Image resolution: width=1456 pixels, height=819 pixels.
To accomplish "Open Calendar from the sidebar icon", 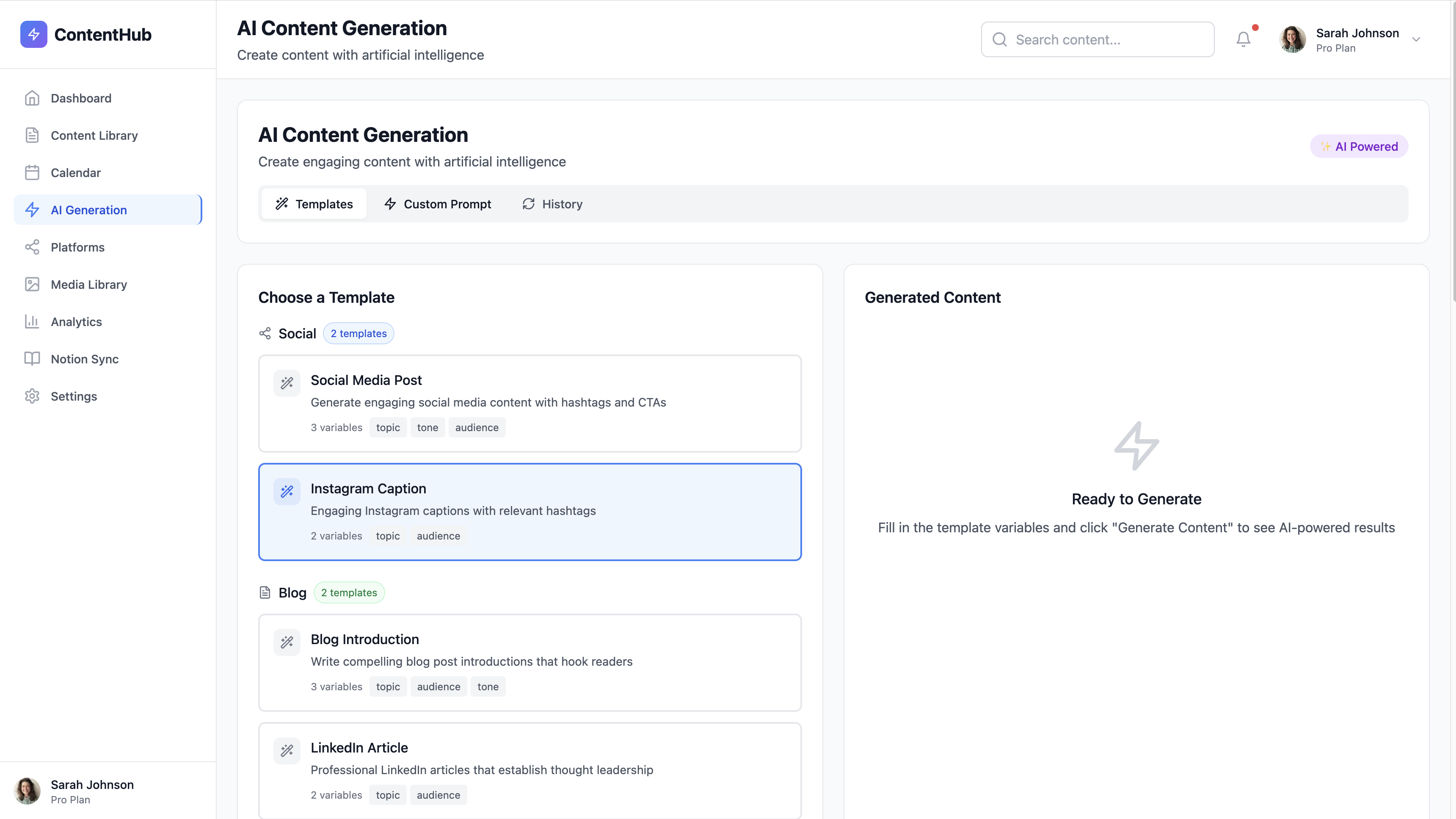I will click(32, 172).
